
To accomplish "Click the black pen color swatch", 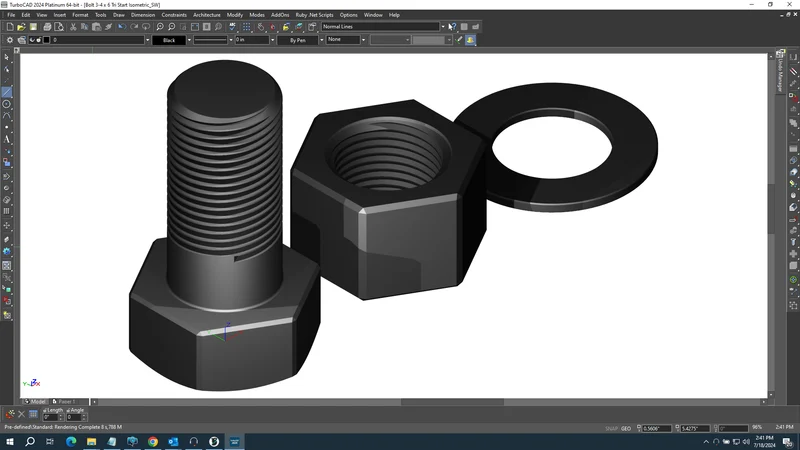I will 46,40.
